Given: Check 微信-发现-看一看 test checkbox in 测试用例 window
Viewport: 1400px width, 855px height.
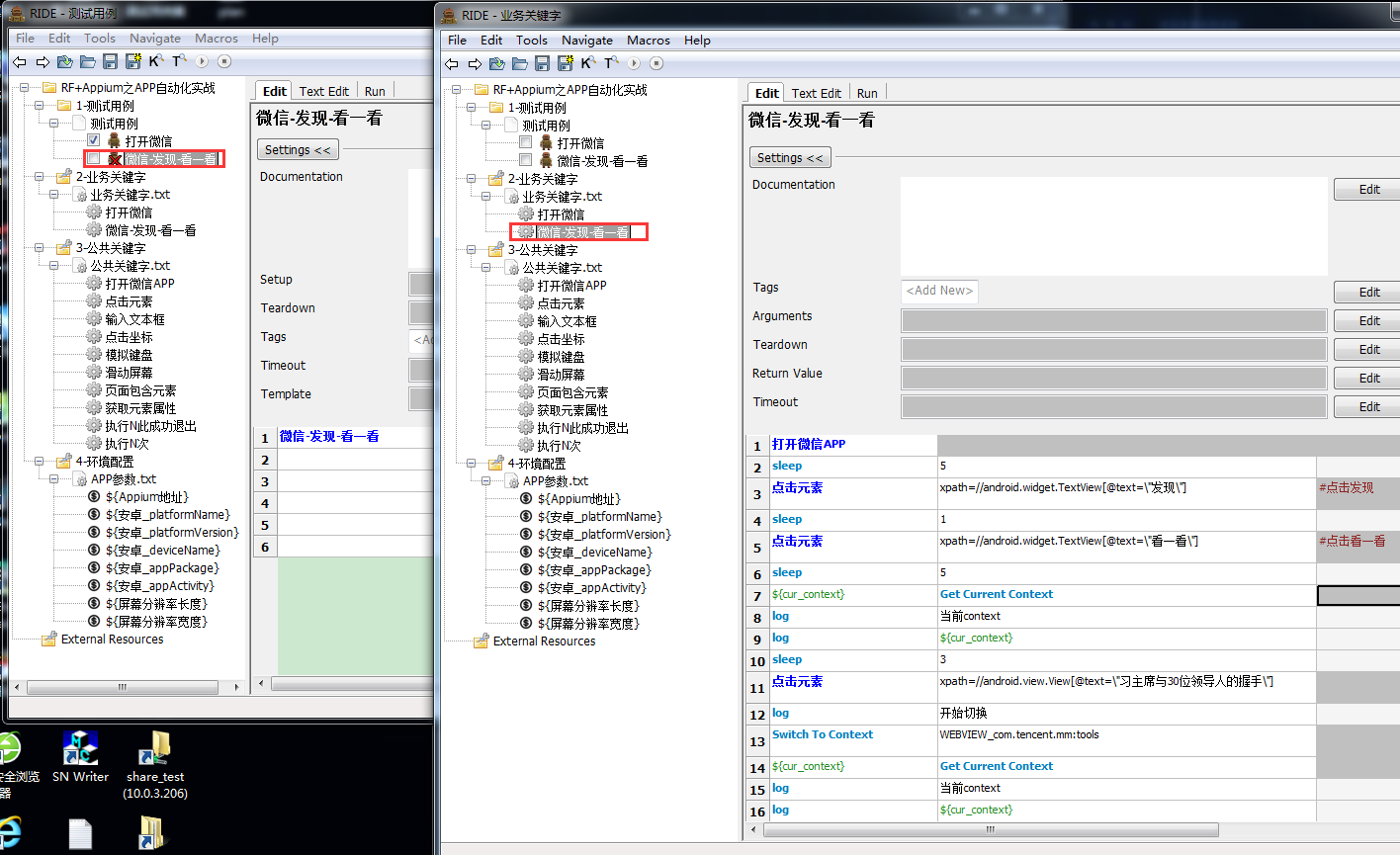Looking at the screenshot, I should coord(94,158).
